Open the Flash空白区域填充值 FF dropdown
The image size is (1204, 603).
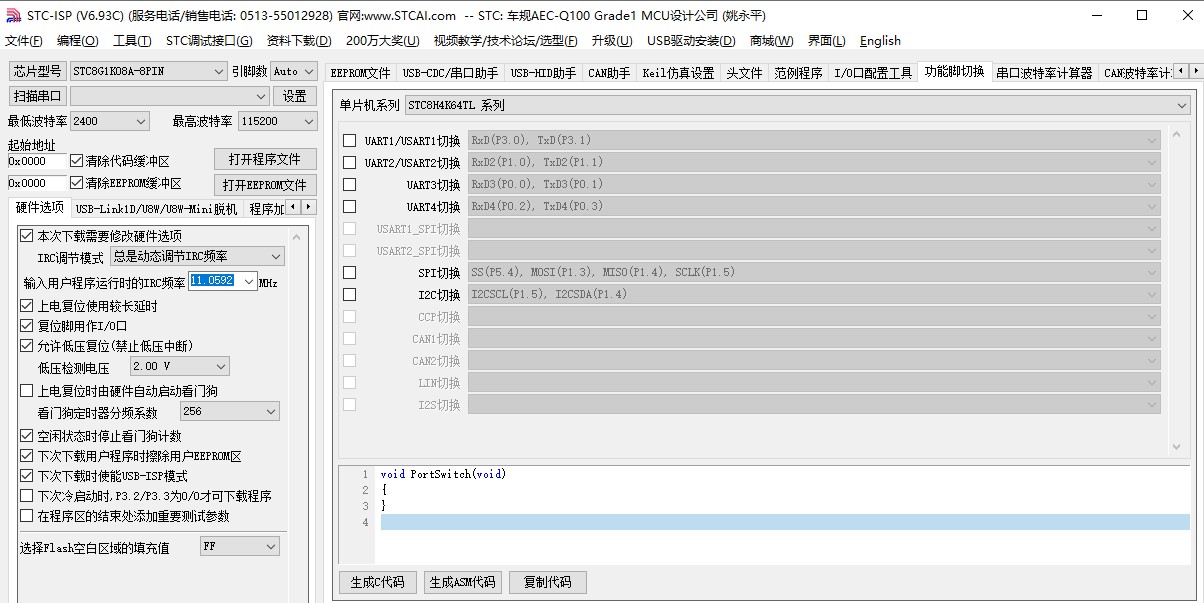tap(240, 547)
